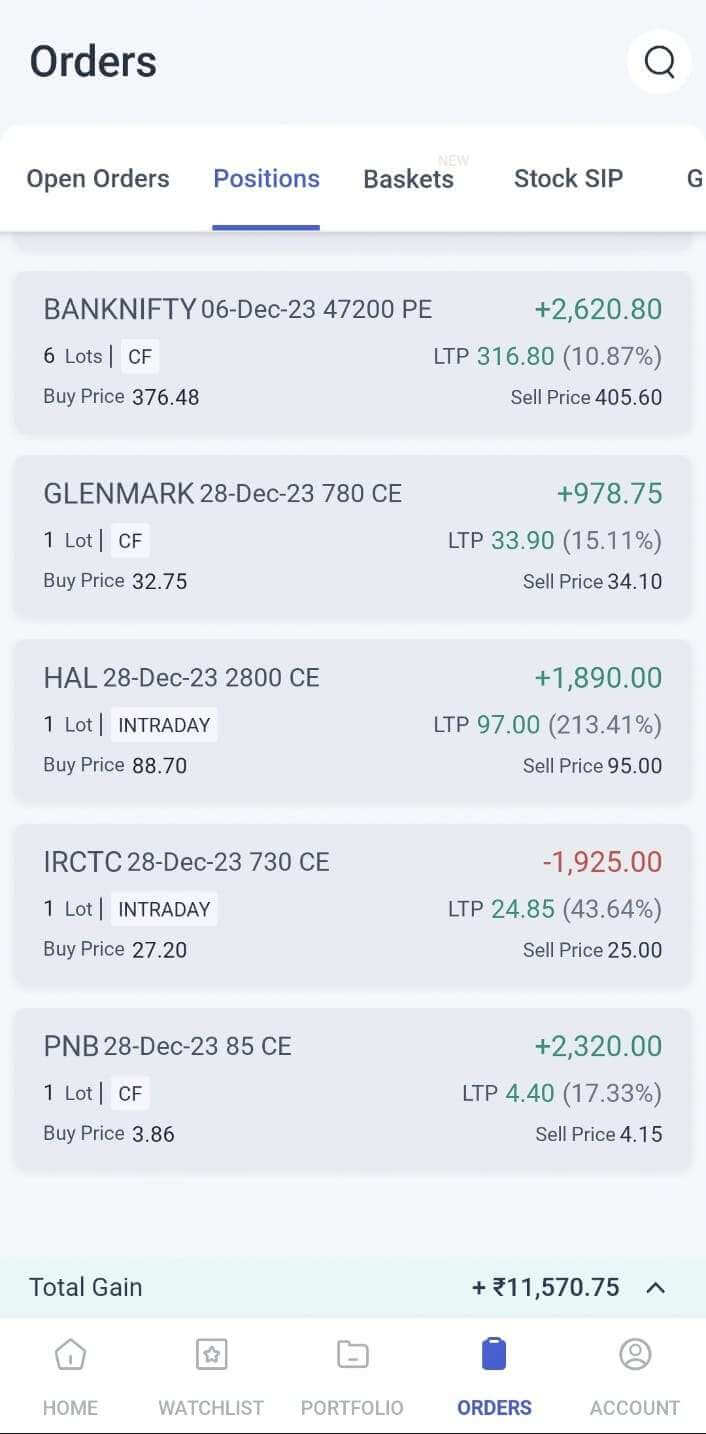Open the PNB 85 CE position

click(352, 1089)
